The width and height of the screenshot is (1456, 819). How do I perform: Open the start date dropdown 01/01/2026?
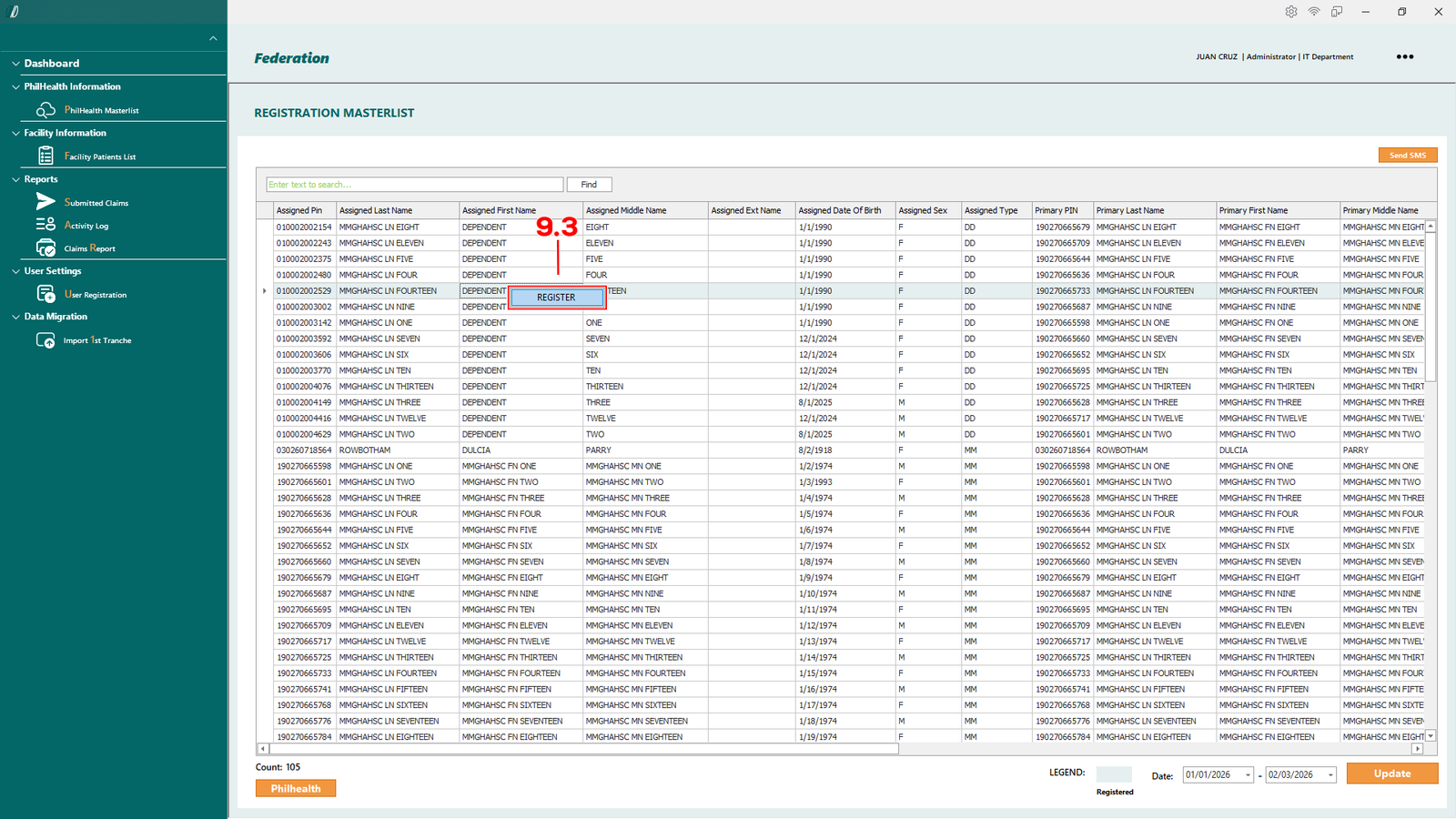click(1248, 775)
